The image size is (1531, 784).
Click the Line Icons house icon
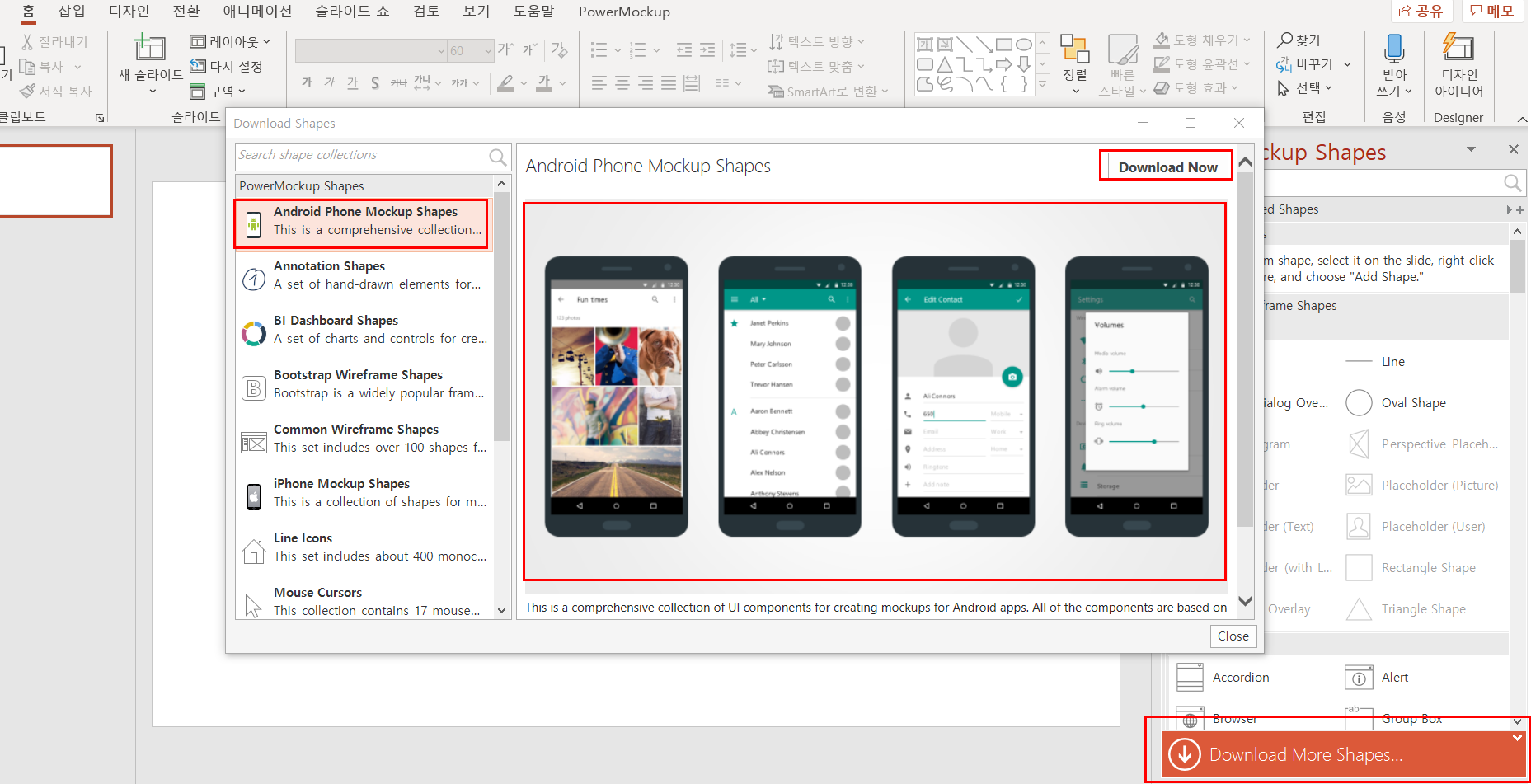[x=254, y=551]
